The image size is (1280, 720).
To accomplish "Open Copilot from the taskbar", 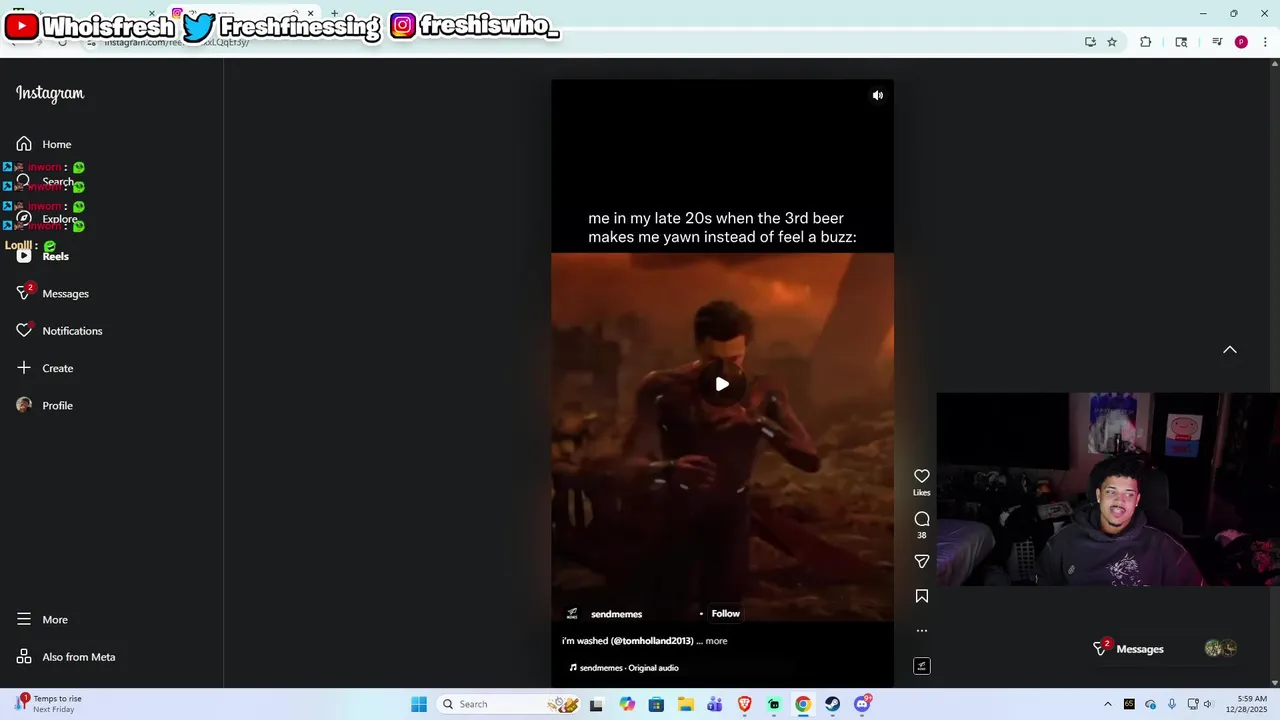I will 627,704.
